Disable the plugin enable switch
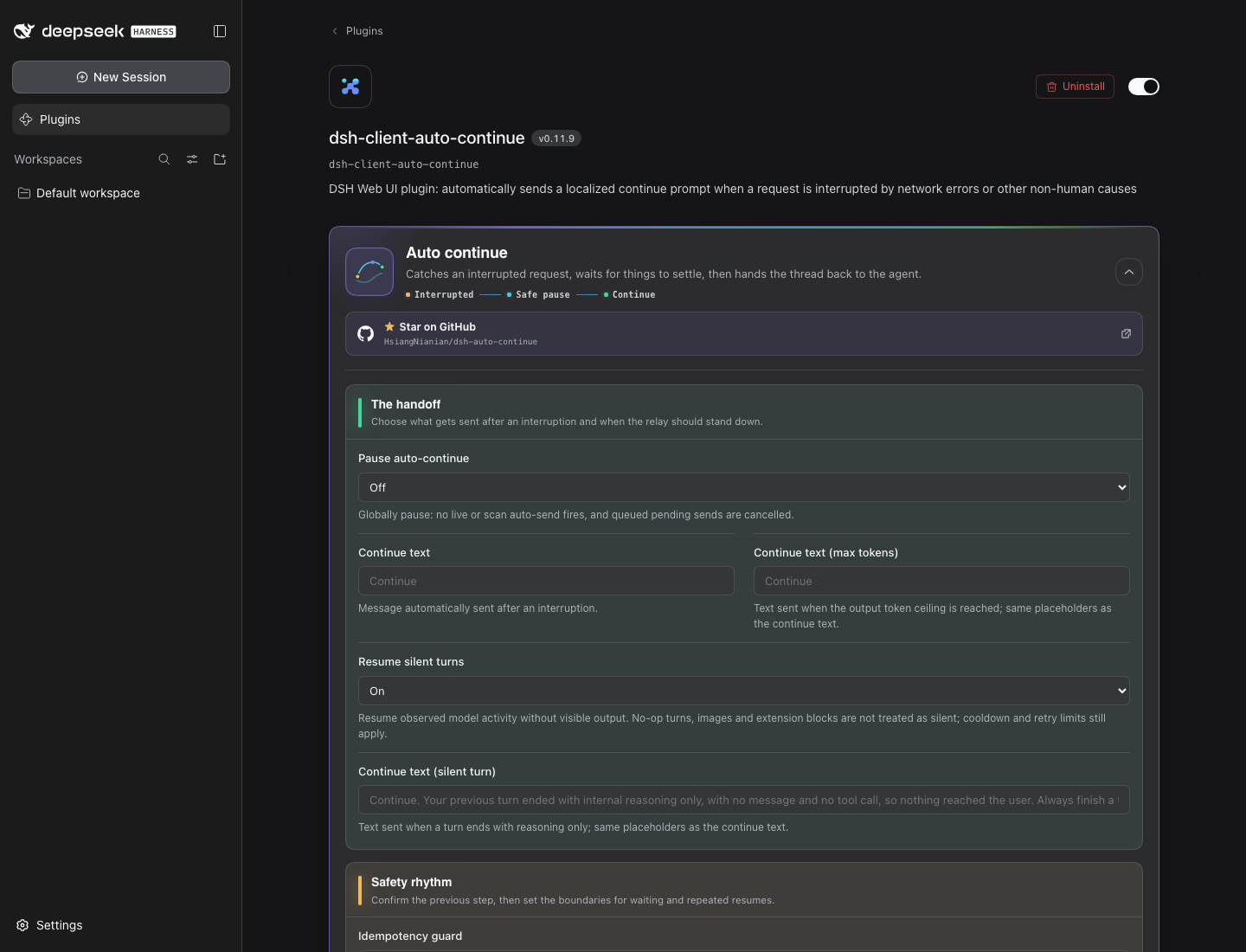This screenshot has width=1246, height=952. 1144,87
